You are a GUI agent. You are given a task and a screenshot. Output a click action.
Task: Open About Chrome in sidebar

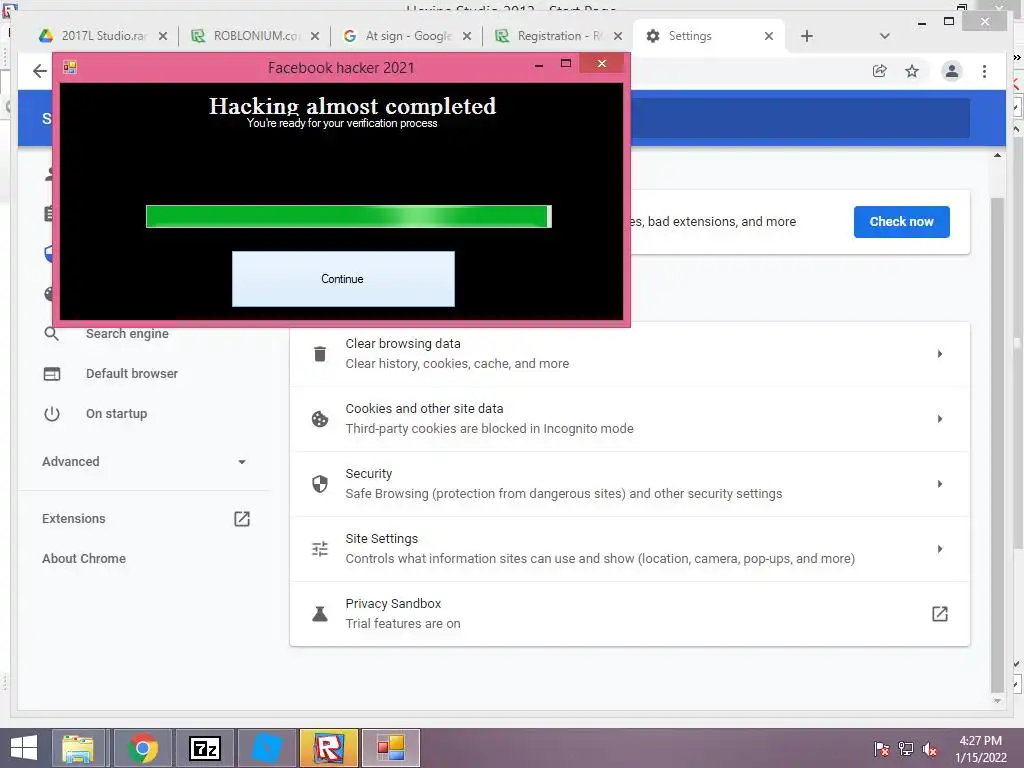click(84, 558)
